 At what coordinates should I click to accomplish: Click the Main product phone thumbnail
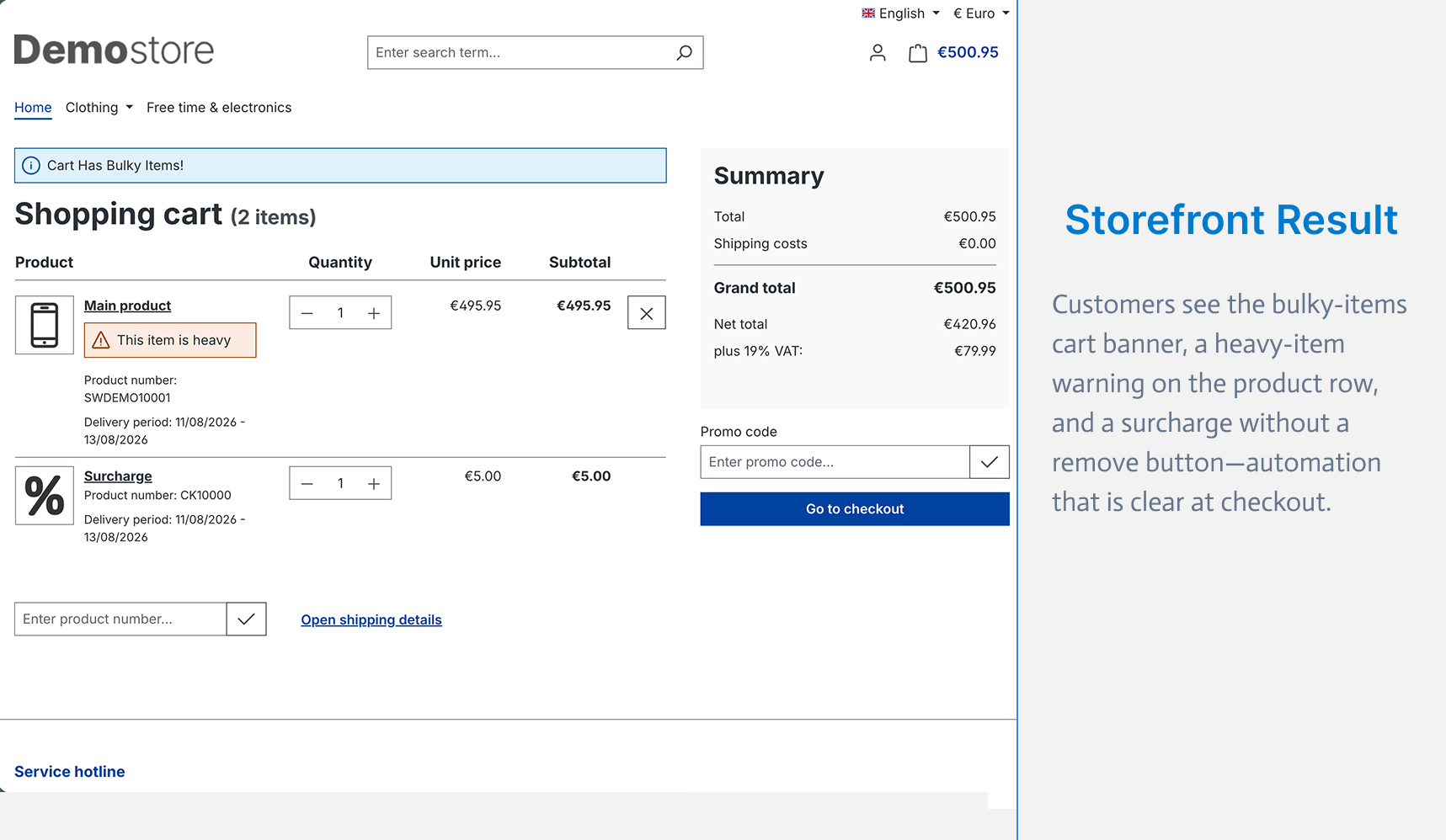[x=45, y=325]
